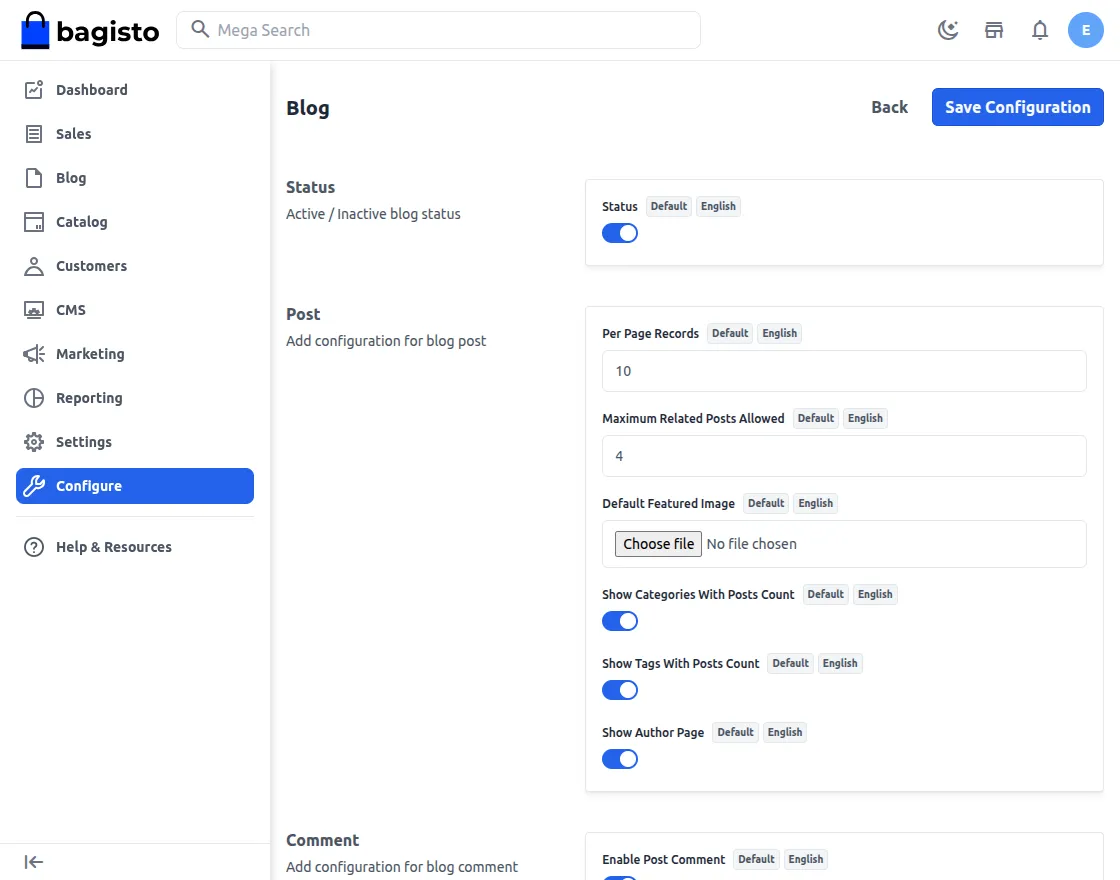This screenshot has width=1120, height=880.
Task: Click the Blog page title heading
Action: (308, 108)
